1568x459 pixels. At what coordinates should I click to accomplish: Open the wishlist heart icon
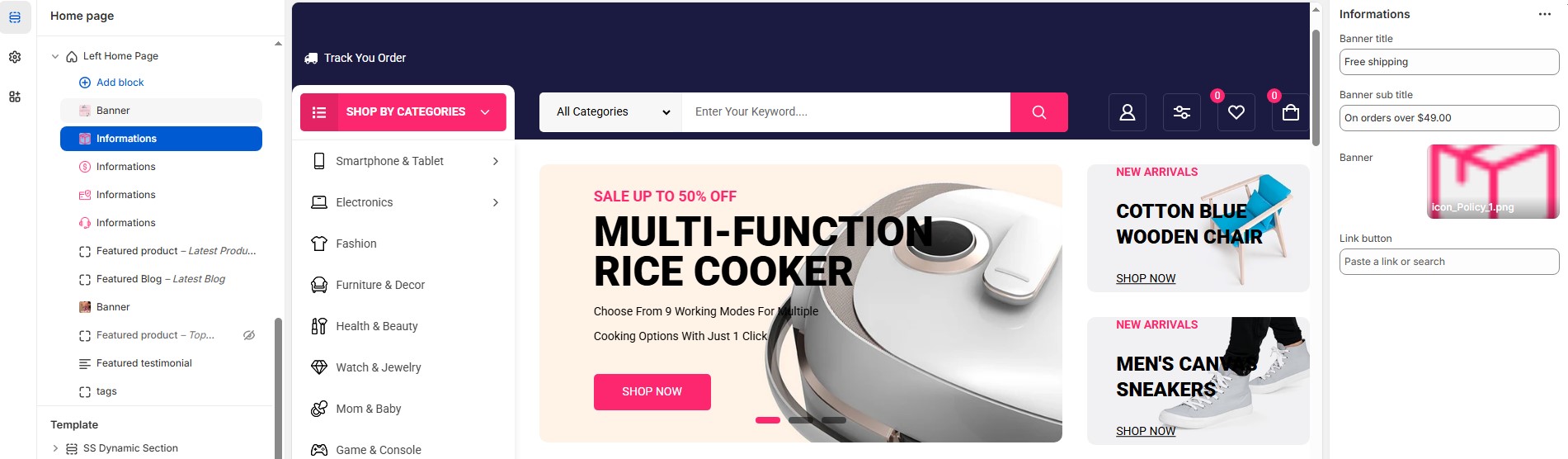[1236, 112]
